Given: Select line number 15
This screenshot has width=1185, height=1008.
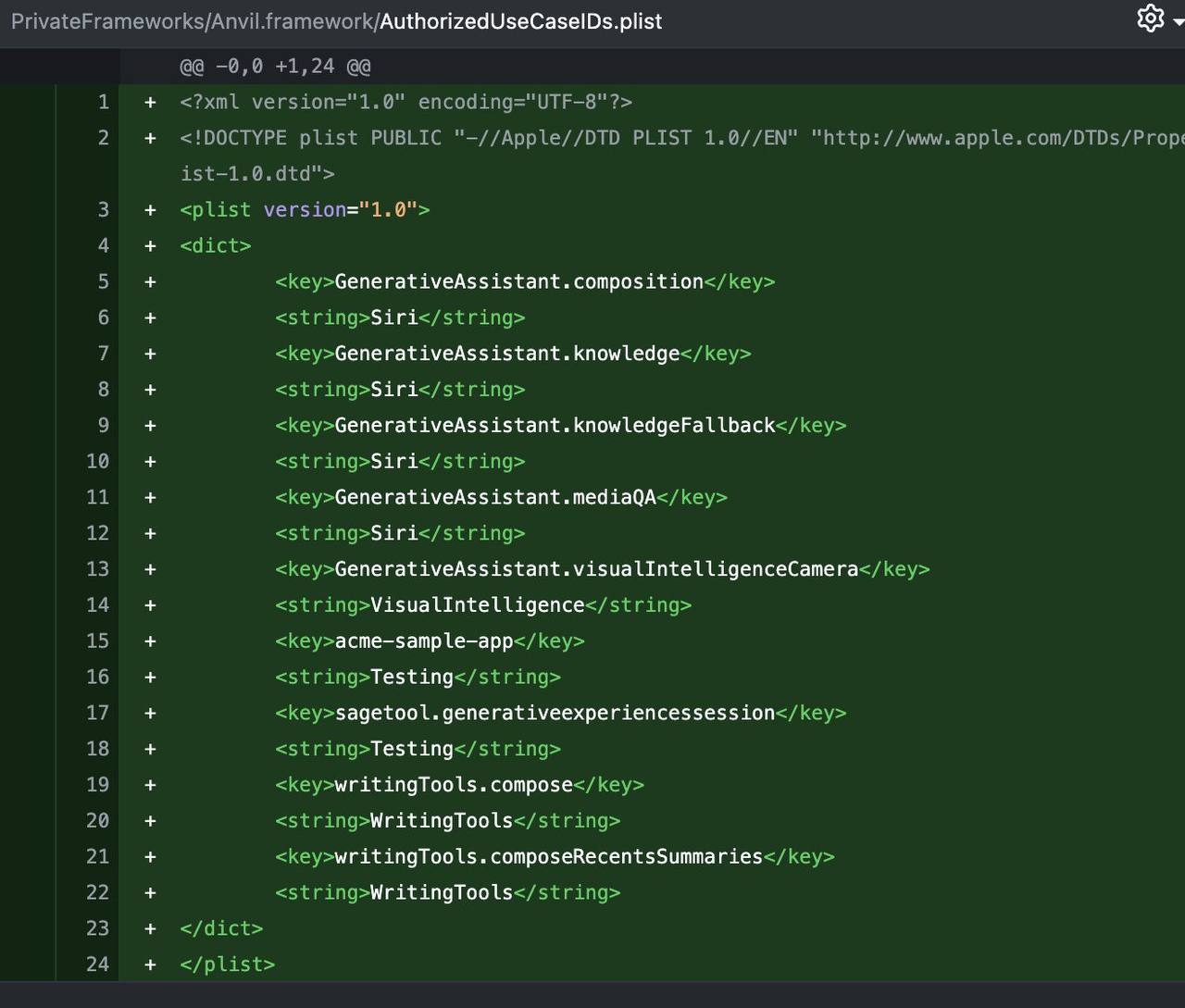Looking at the screenshot, I should 97,641.
